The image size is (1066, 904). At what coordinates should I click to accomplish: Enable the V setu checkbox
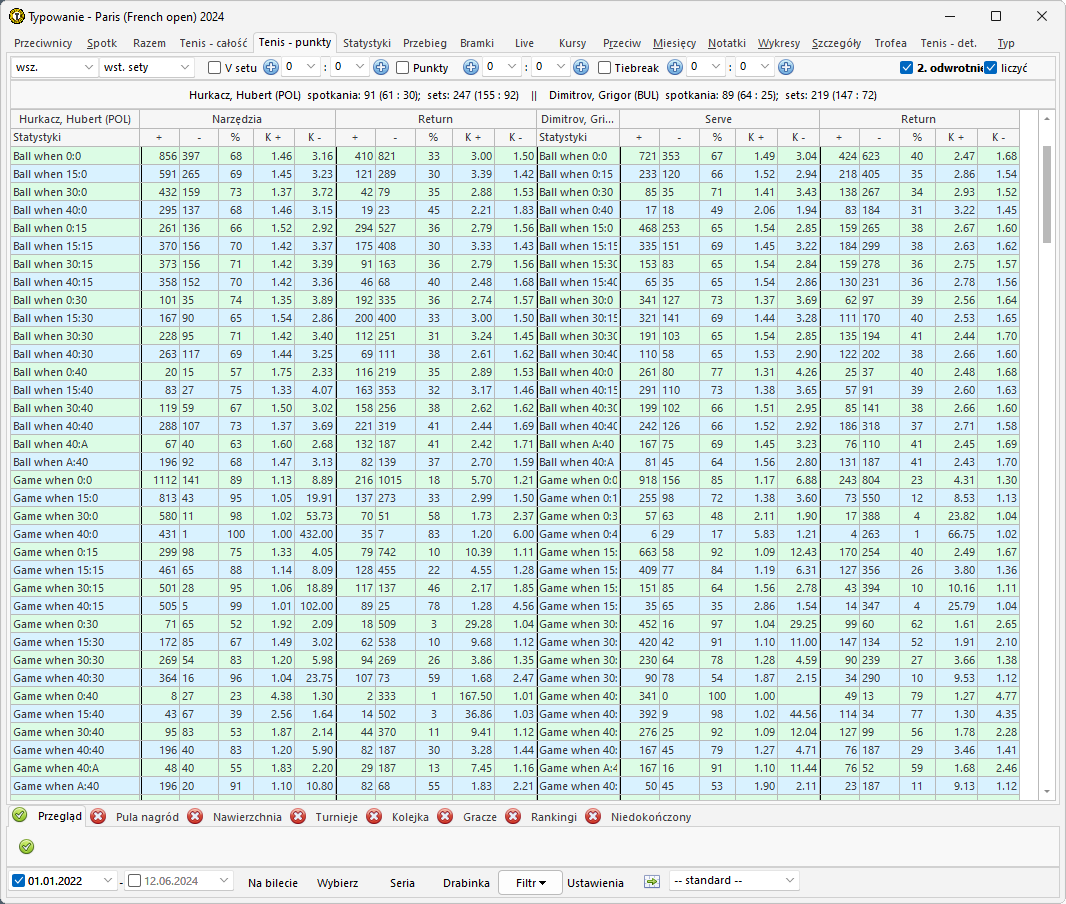click(214, 68)
